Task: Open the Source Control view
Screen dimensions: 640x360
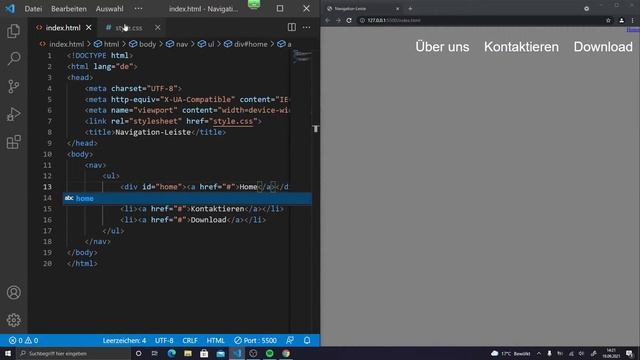Action: [13, 87]
